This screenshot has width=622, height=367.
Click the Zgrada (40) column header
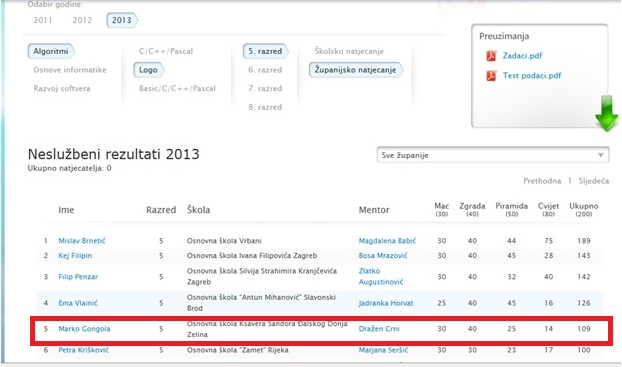pyautogui.click(x=472, y=209)
